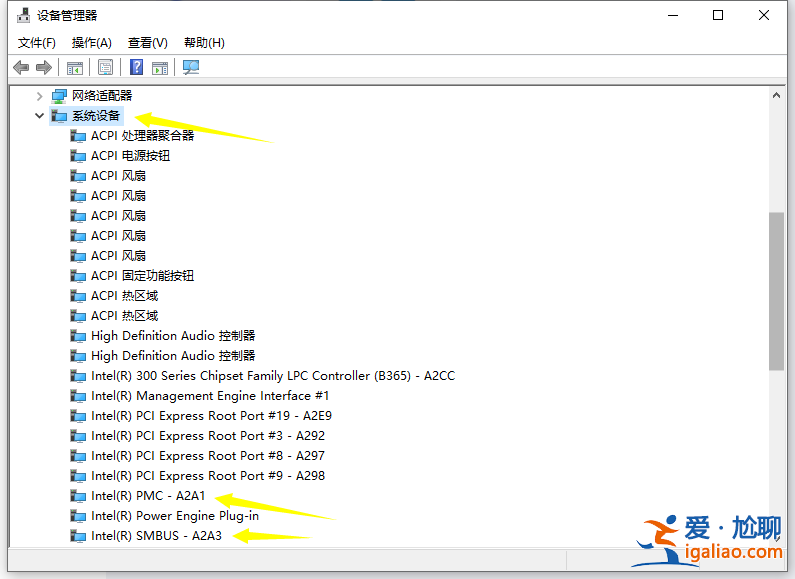
Task: Click icon beside Intel(R) 300 Series Chipset LPC Controller
Action: [x=78, y=376]
